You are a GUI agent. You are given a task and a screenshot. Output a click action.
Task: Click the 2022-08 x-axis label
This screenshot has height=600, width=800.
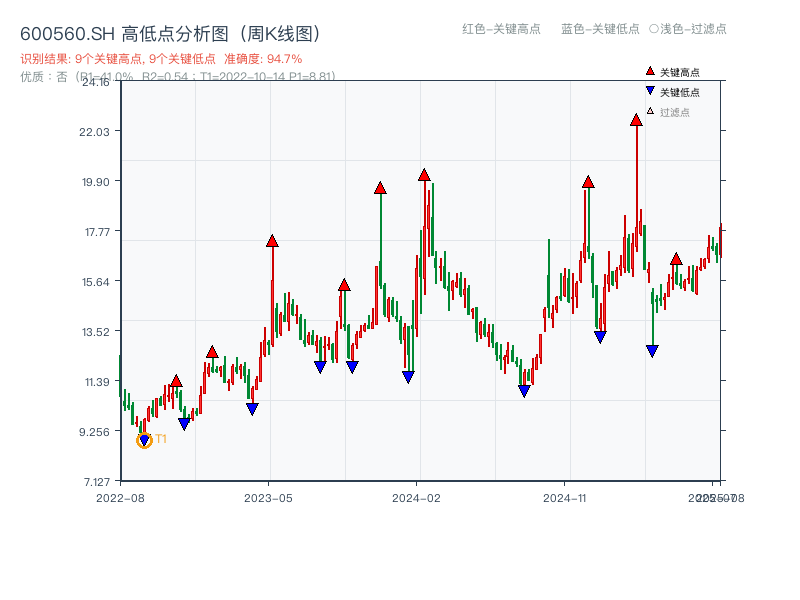click(121, 497)
